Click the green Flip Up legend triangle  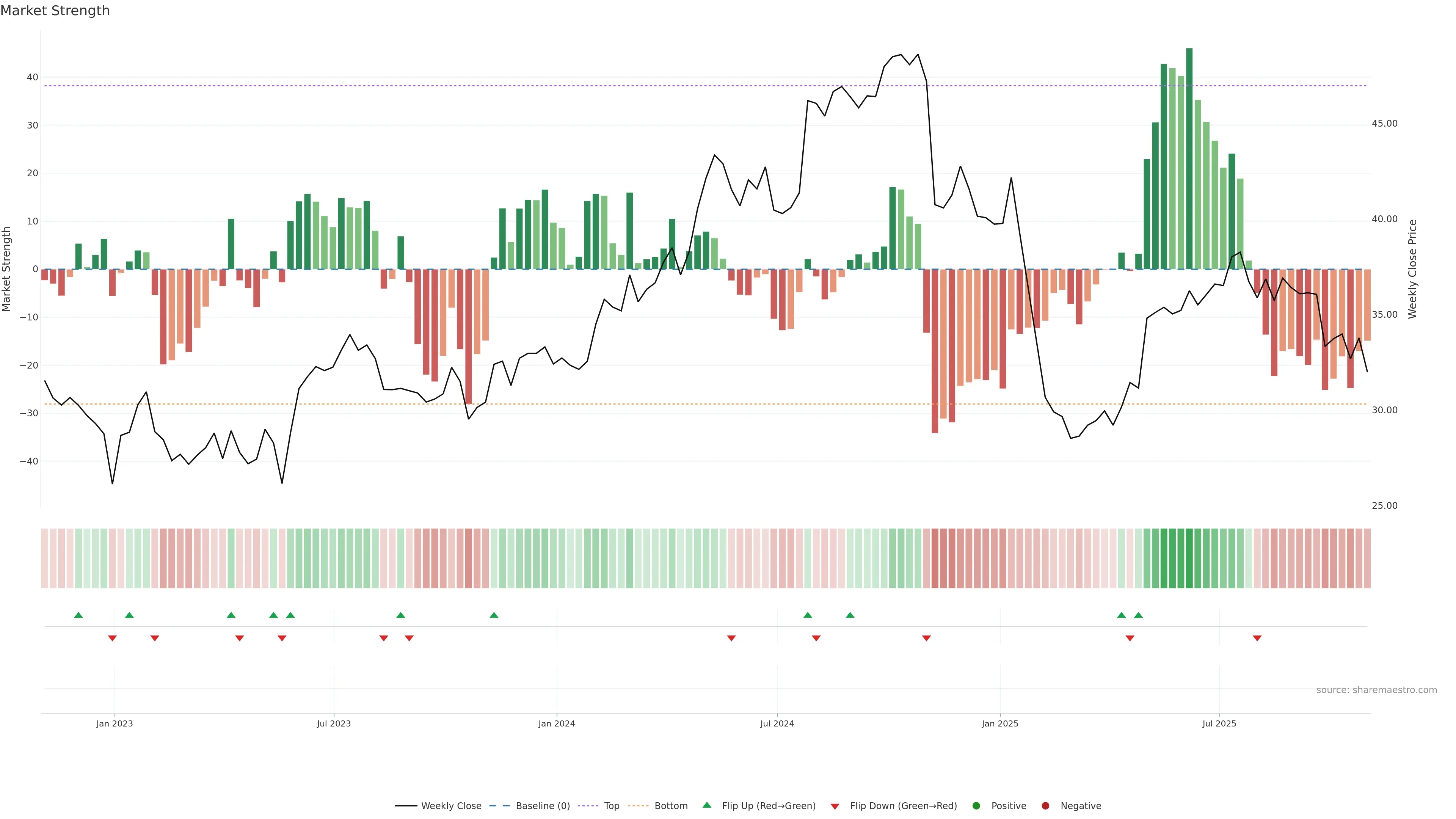(706, 805)
